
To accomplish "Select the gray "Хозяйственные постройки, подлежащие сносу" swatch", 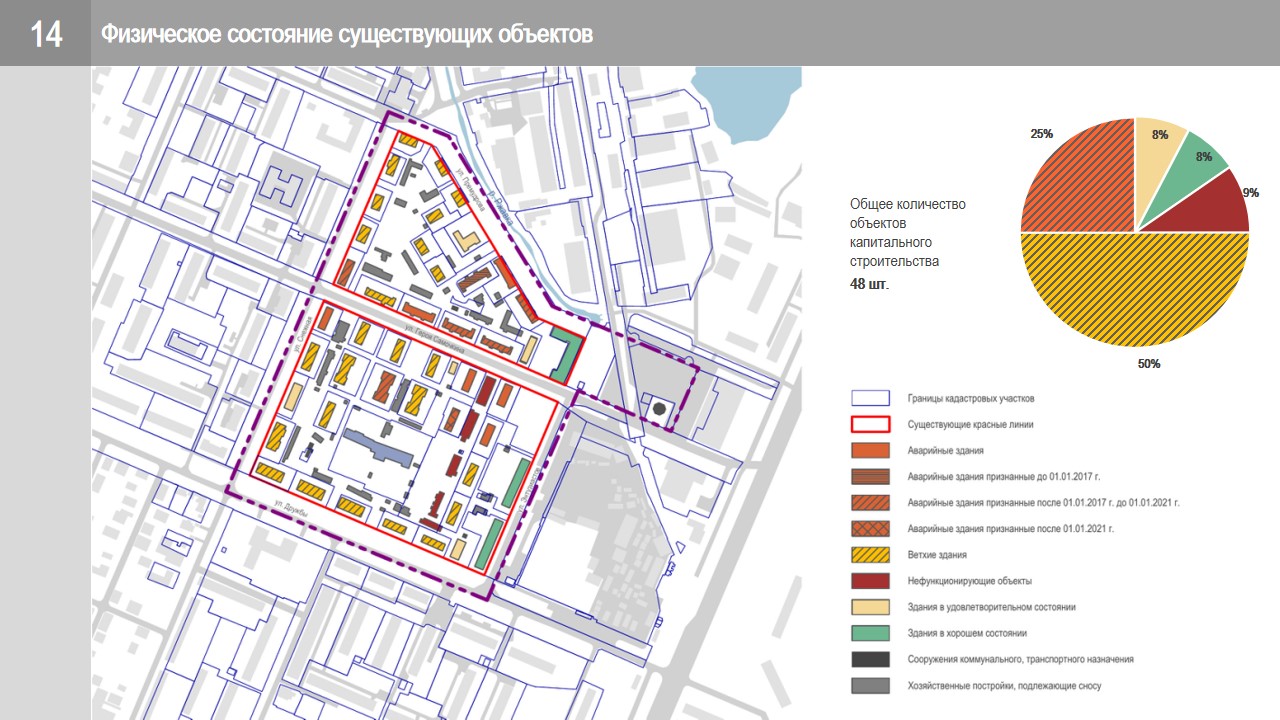I will tap(870, 685).
